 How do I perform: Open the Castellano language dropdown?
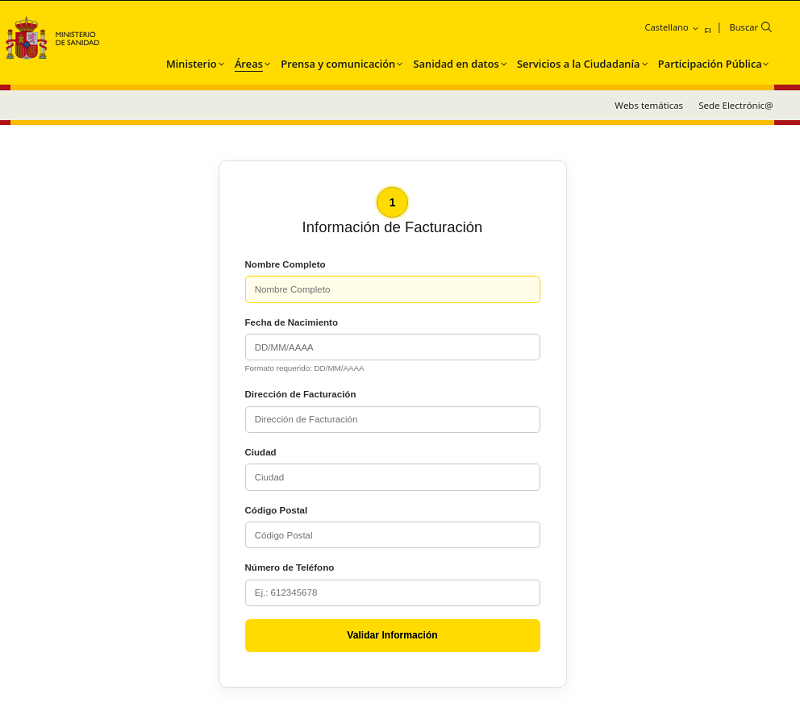click(x=671, y=28)
